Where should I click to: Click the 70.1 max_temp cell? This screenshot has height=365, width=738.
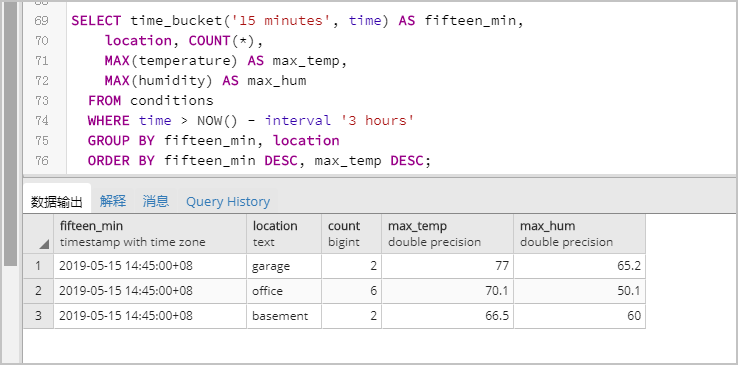(448, 291)
